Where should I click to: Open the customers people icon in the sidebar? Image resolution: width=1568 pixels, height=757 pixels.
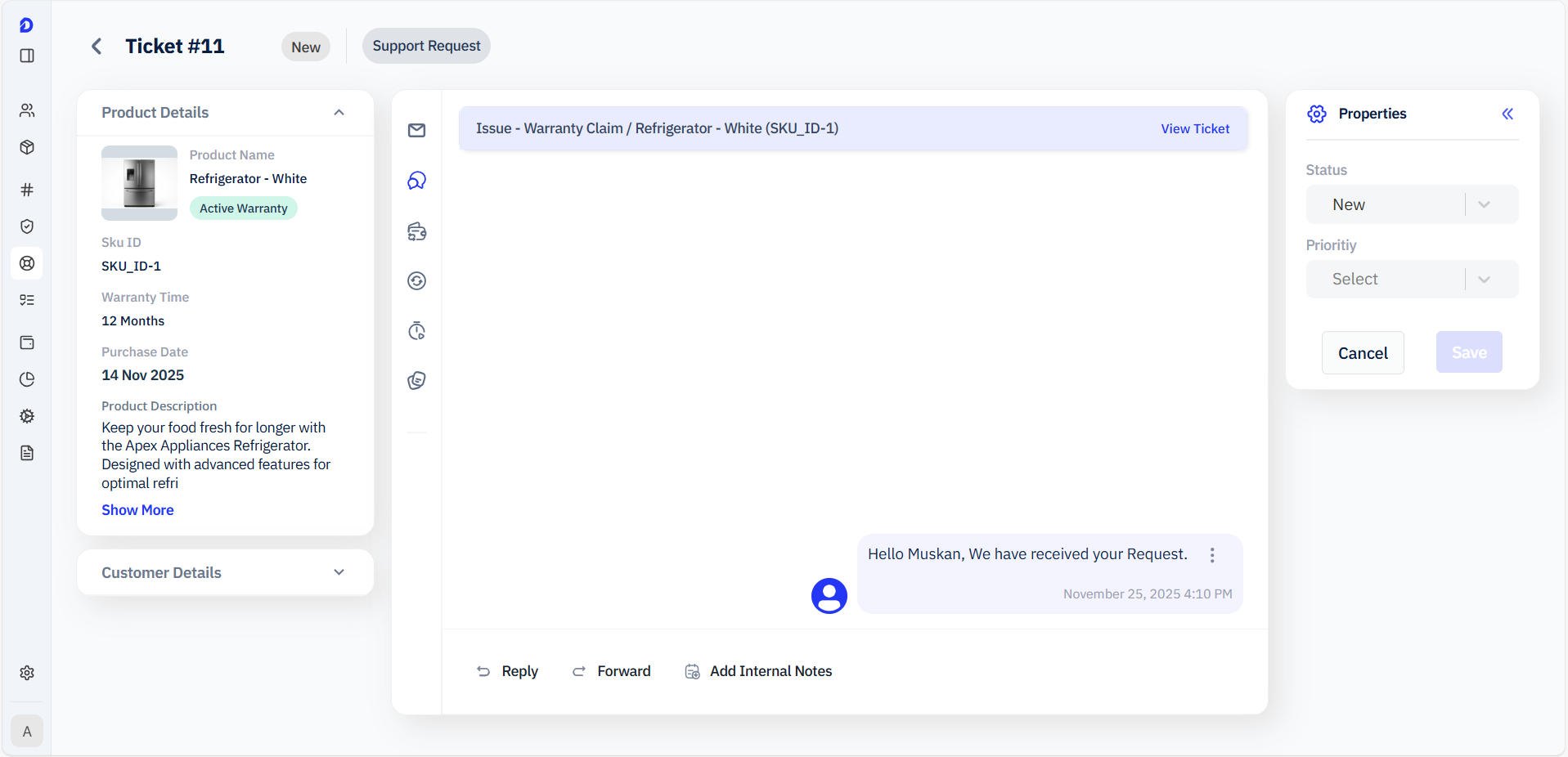[27, 110]
